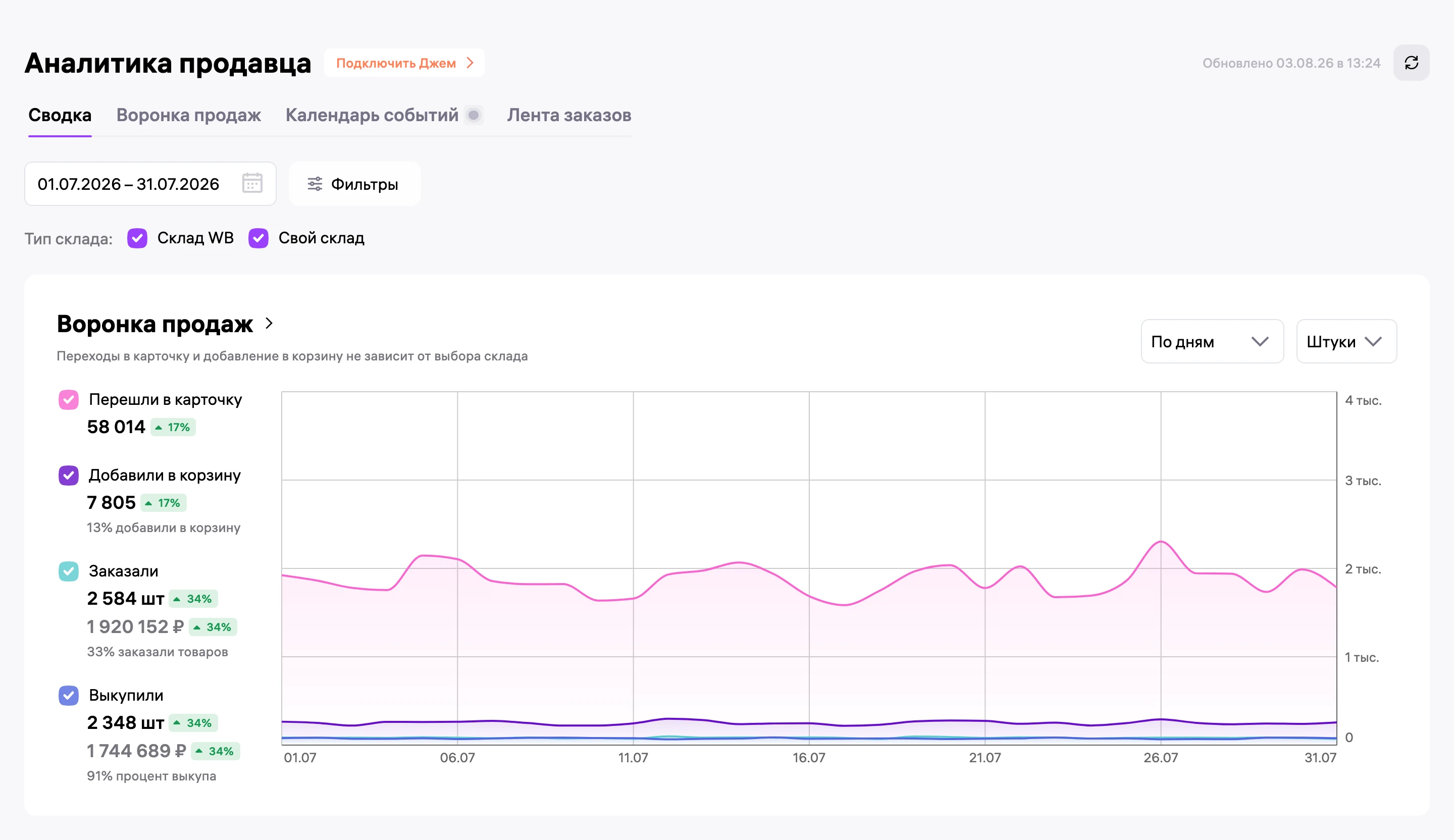Viewport: 1454px width, 840px height.
Task: Click the arrow in Подключить Джем
Action: 470,63
